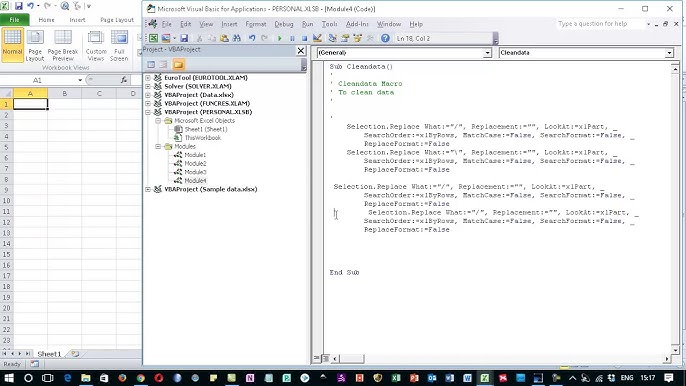Screen dimensions: 686x386
Task: Open the Tools menu
Action: click(329, 24)
